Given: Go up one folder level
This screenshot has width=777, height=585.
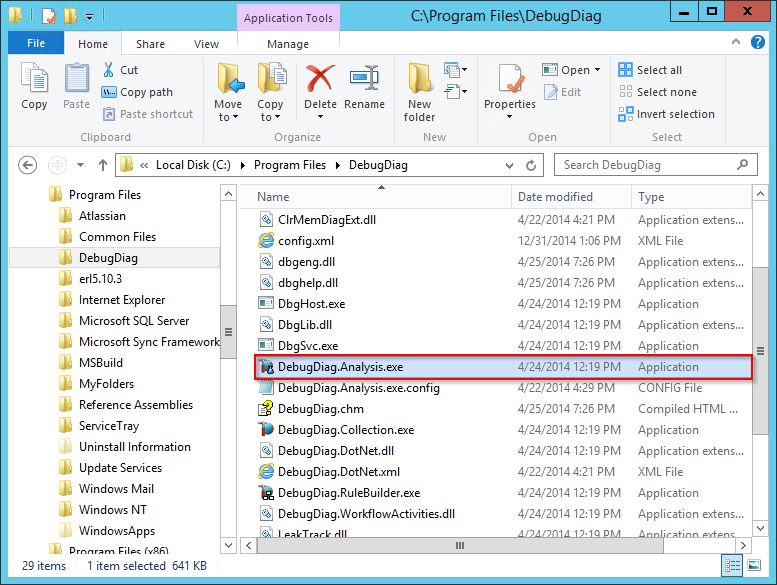Looking at the screenshot, I should [x=103, y=165].
